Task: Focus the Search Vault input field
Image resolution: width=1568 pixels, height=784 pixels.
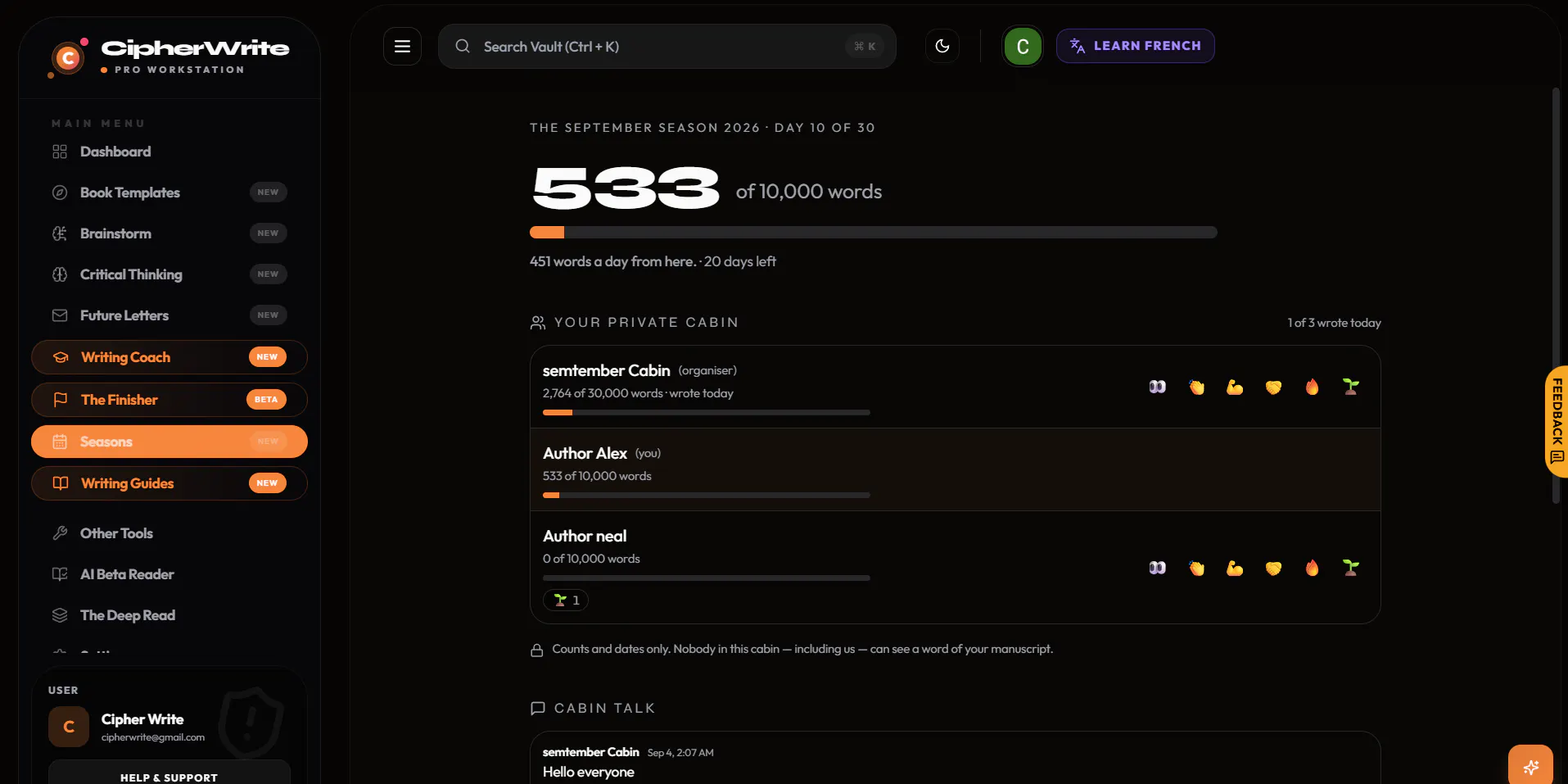Action: [x=667, y=46]
